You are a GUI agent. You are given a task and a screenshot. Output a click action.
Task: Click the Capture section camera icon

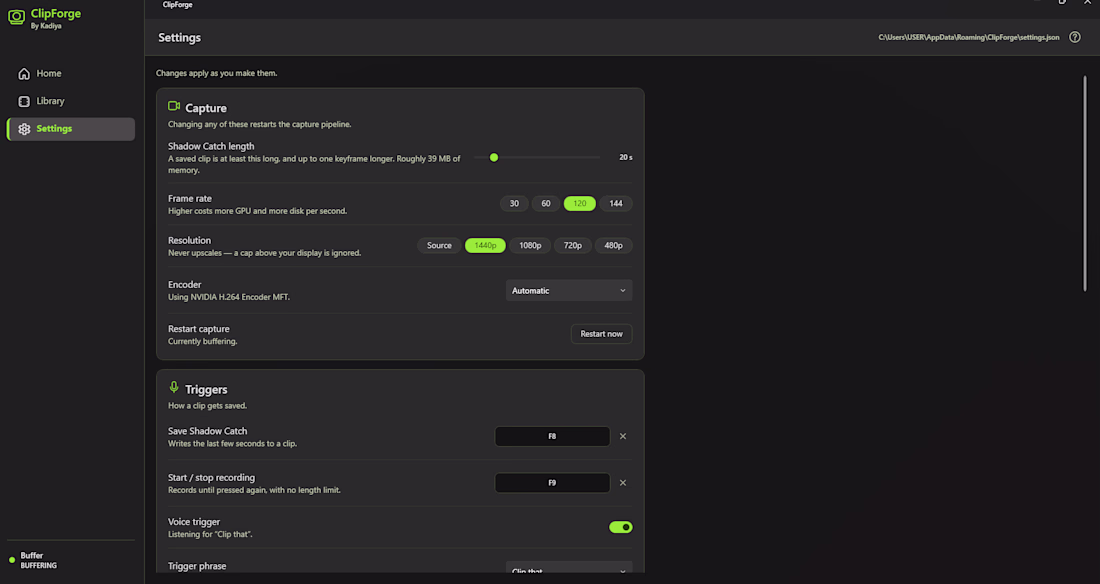174,107
